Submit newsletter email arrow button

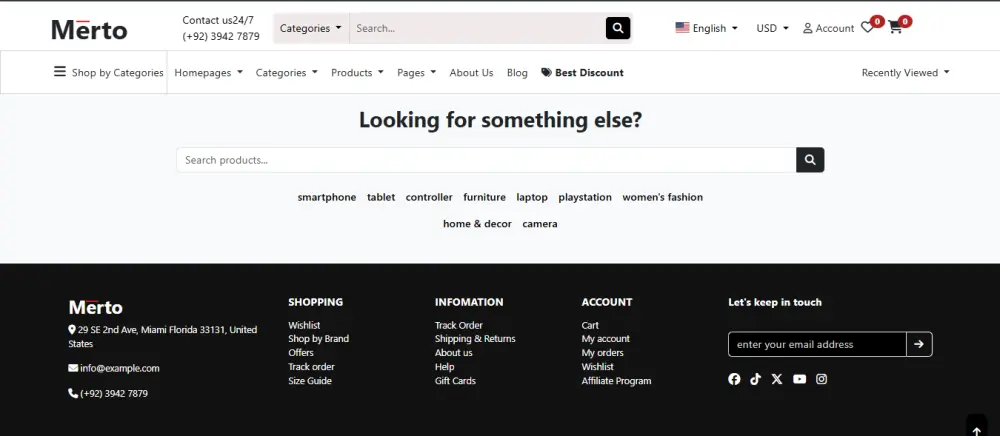point(919,344)
